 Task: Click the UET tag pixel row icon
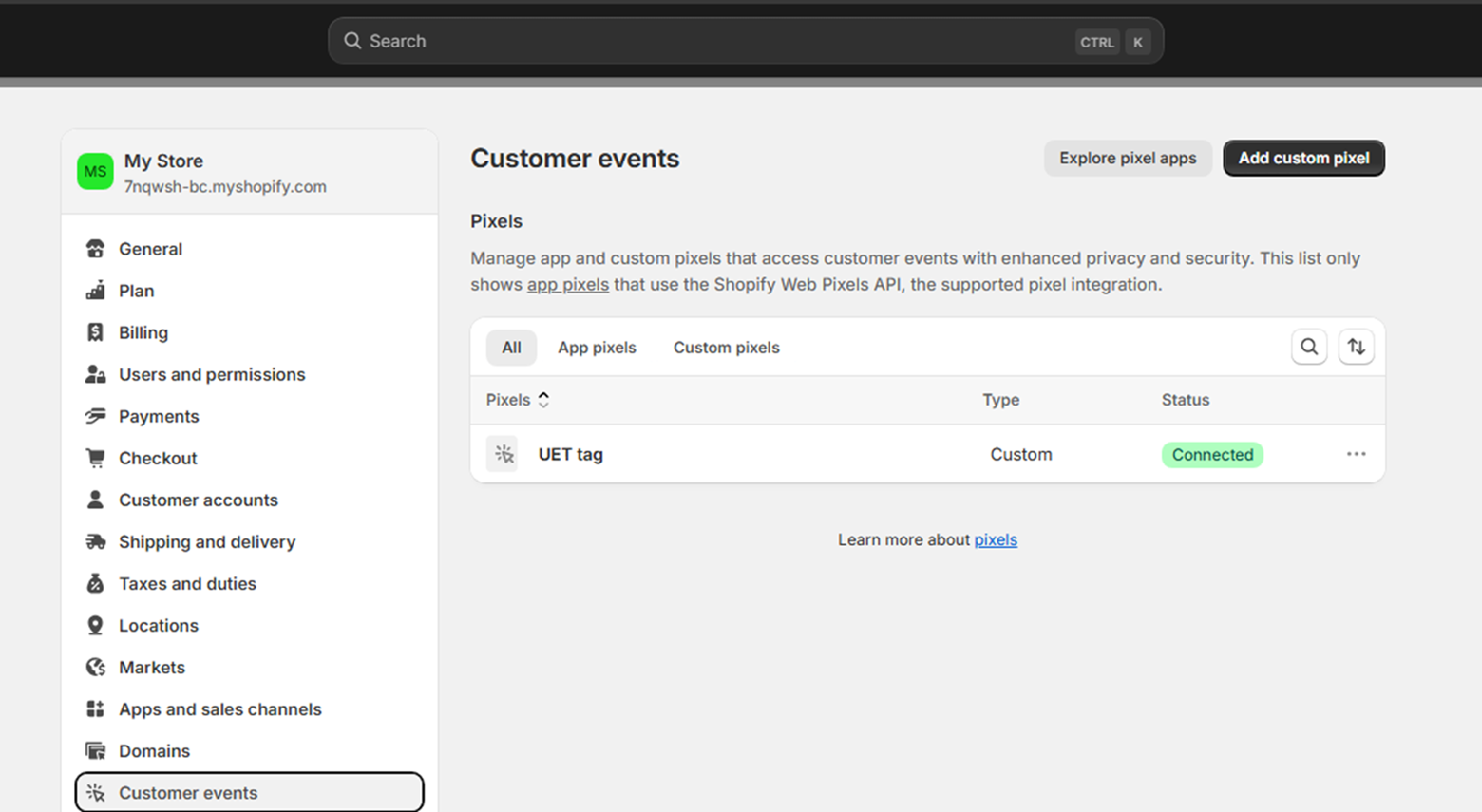point(503,454)
